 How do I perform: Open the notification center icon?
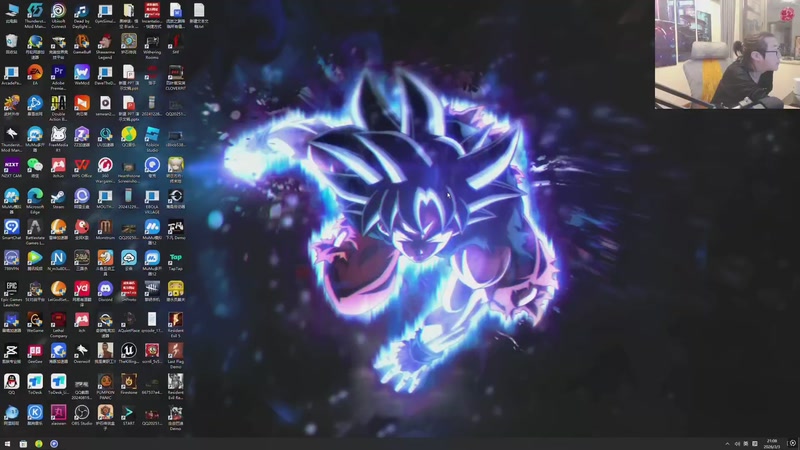(792, 444)
